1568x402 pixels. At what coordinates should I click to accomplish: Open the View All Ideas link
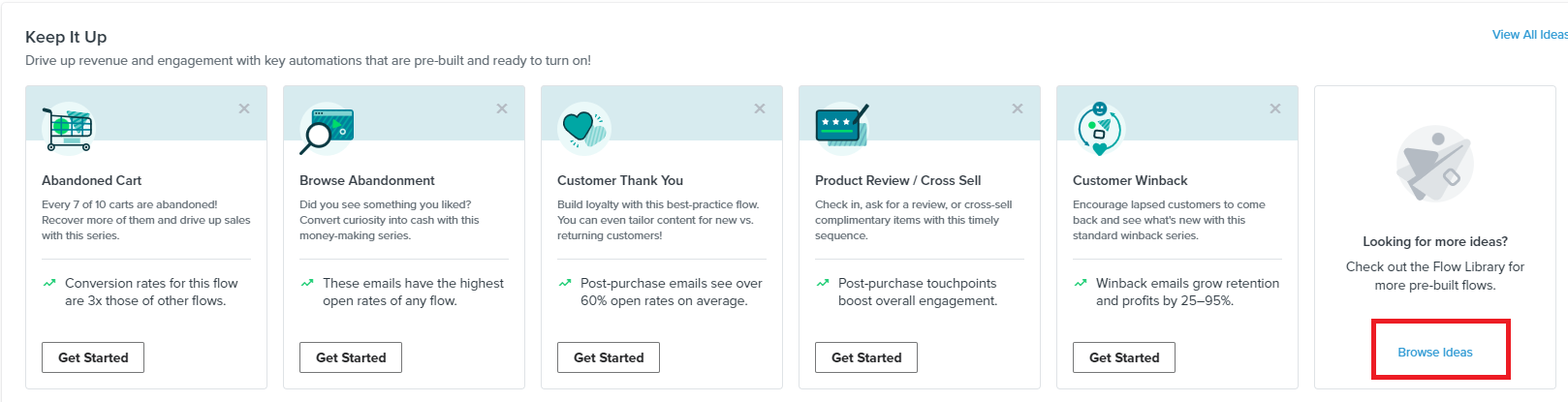pos(1530,35)
